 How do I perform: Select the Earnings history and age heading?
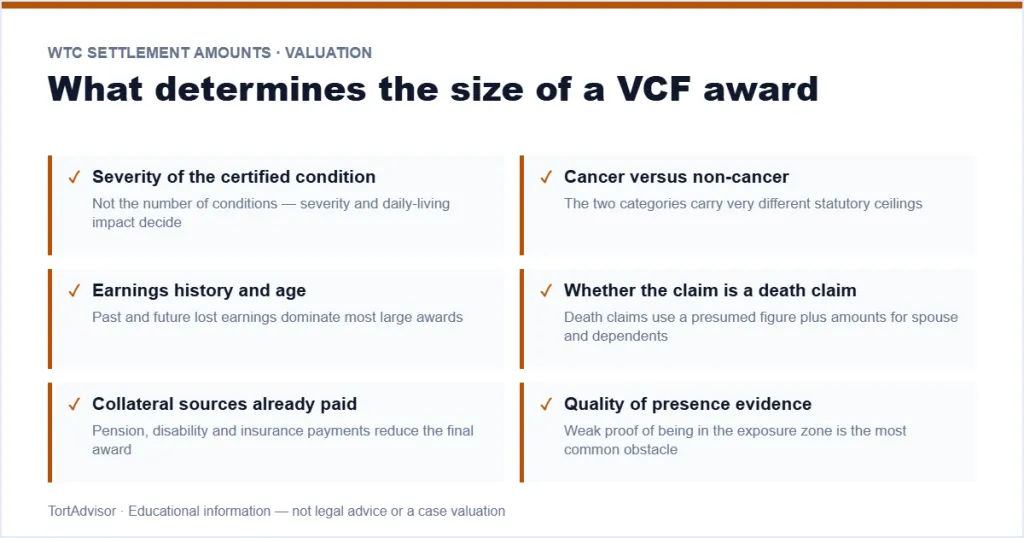[x=199, y=291]
